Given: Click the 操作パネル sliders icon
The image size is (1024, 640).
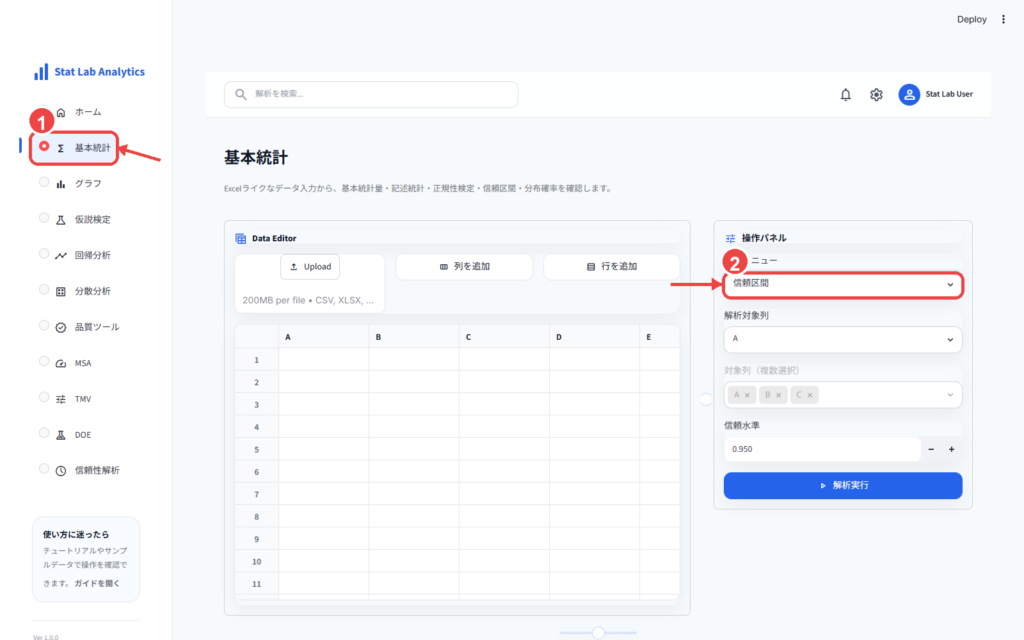Looking at the screenshot, I should pos(730,238).
